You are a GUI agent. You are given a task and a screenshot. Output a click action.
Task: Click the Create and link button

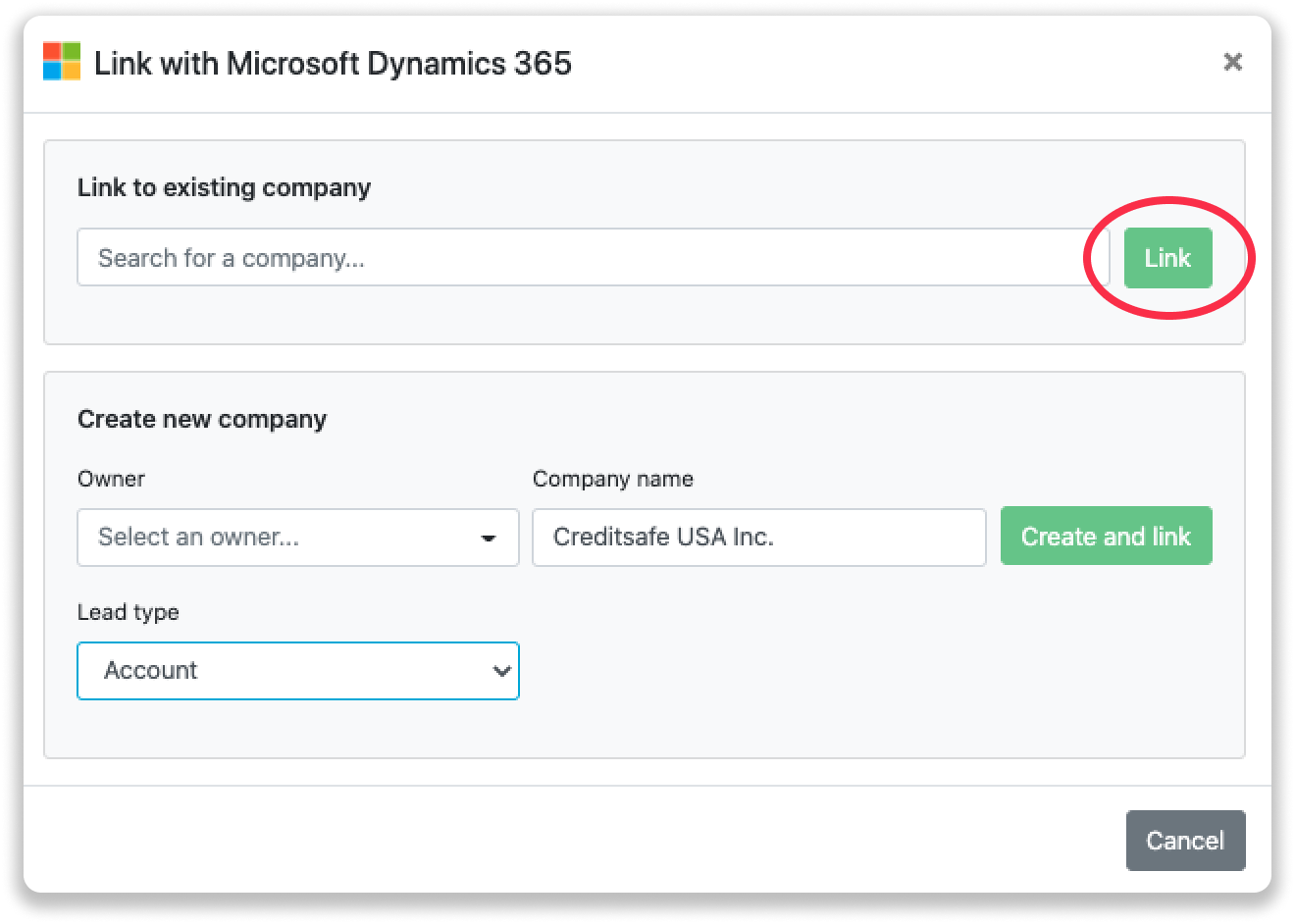pyautogui.click(x=1106, y=536)
